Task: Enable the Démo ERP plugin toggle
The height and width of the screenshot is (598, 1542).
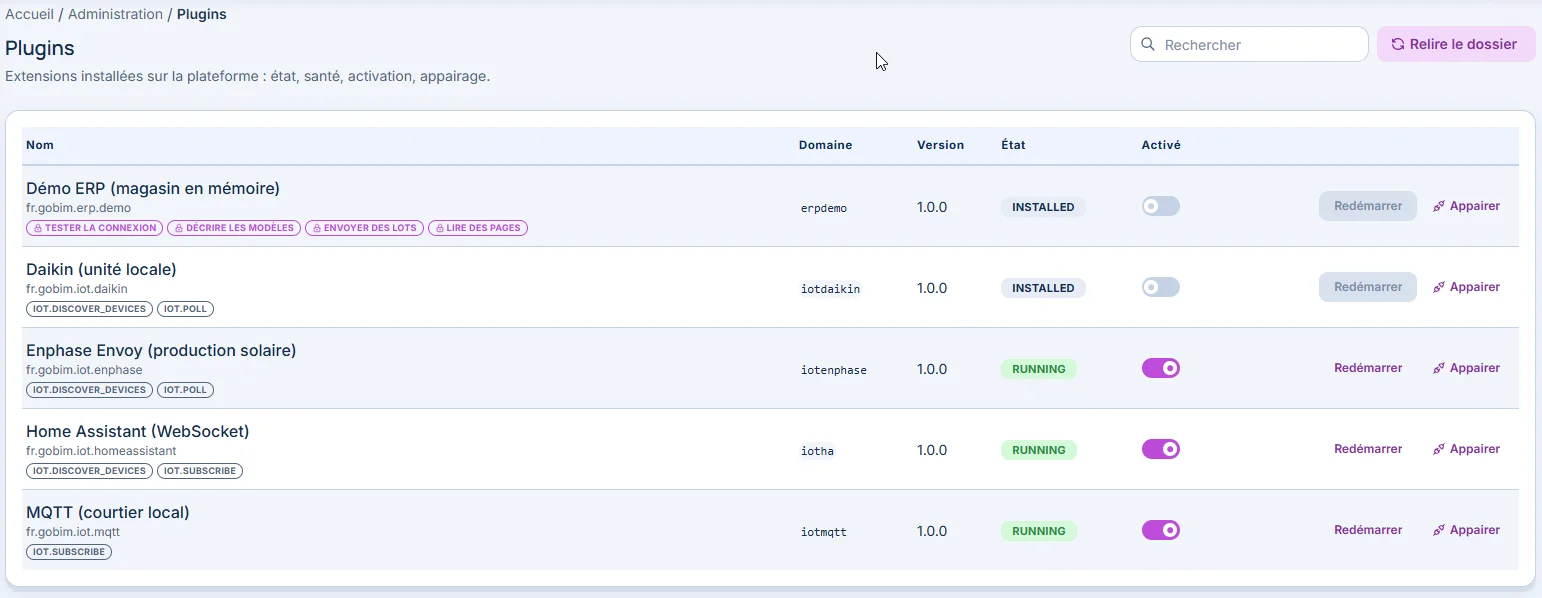Action: pyautogui.click(x=1161, y=206)
